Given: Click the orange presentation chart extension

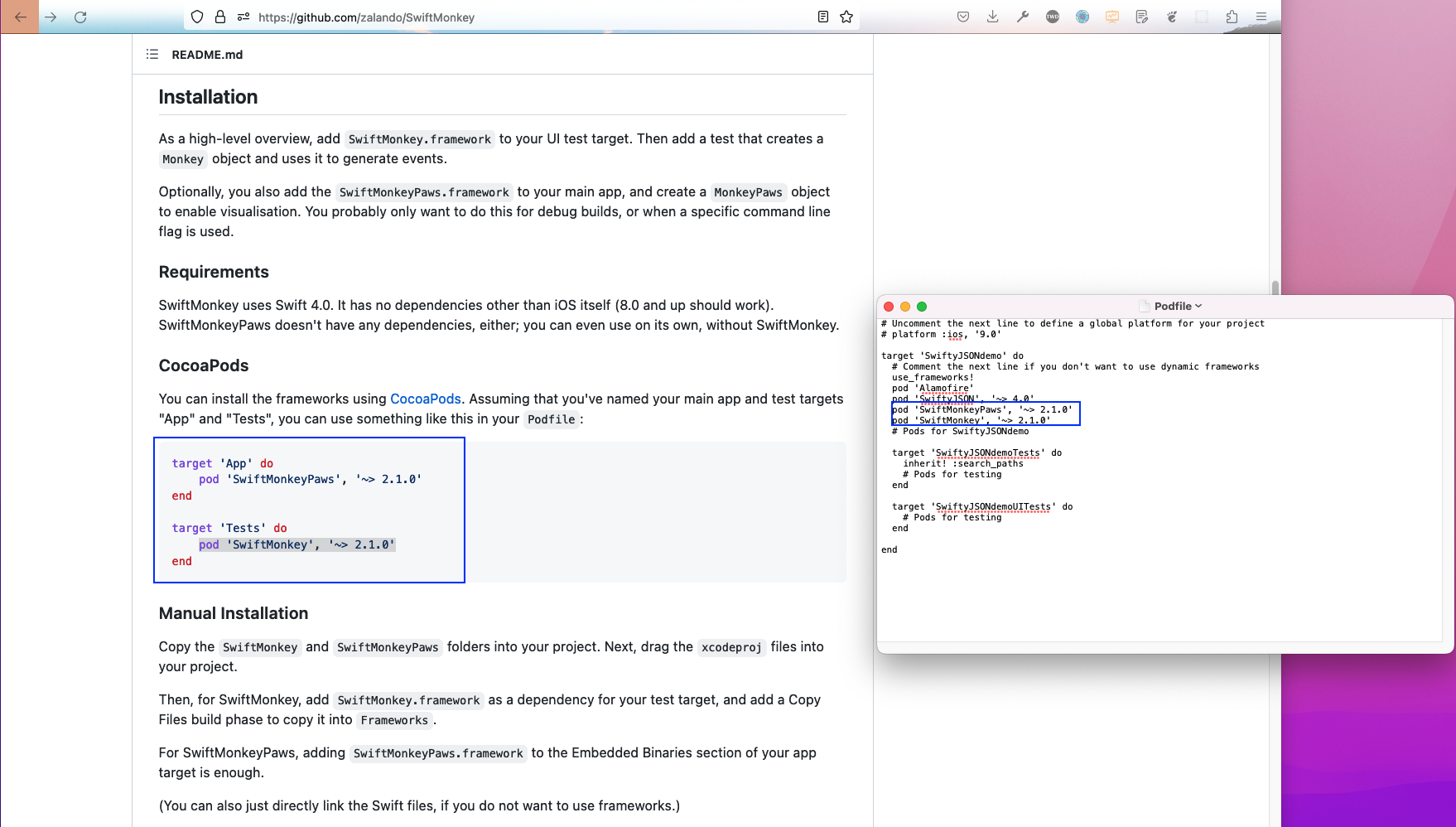Looking at the screenshot, I should click(x=1112, y=17).
